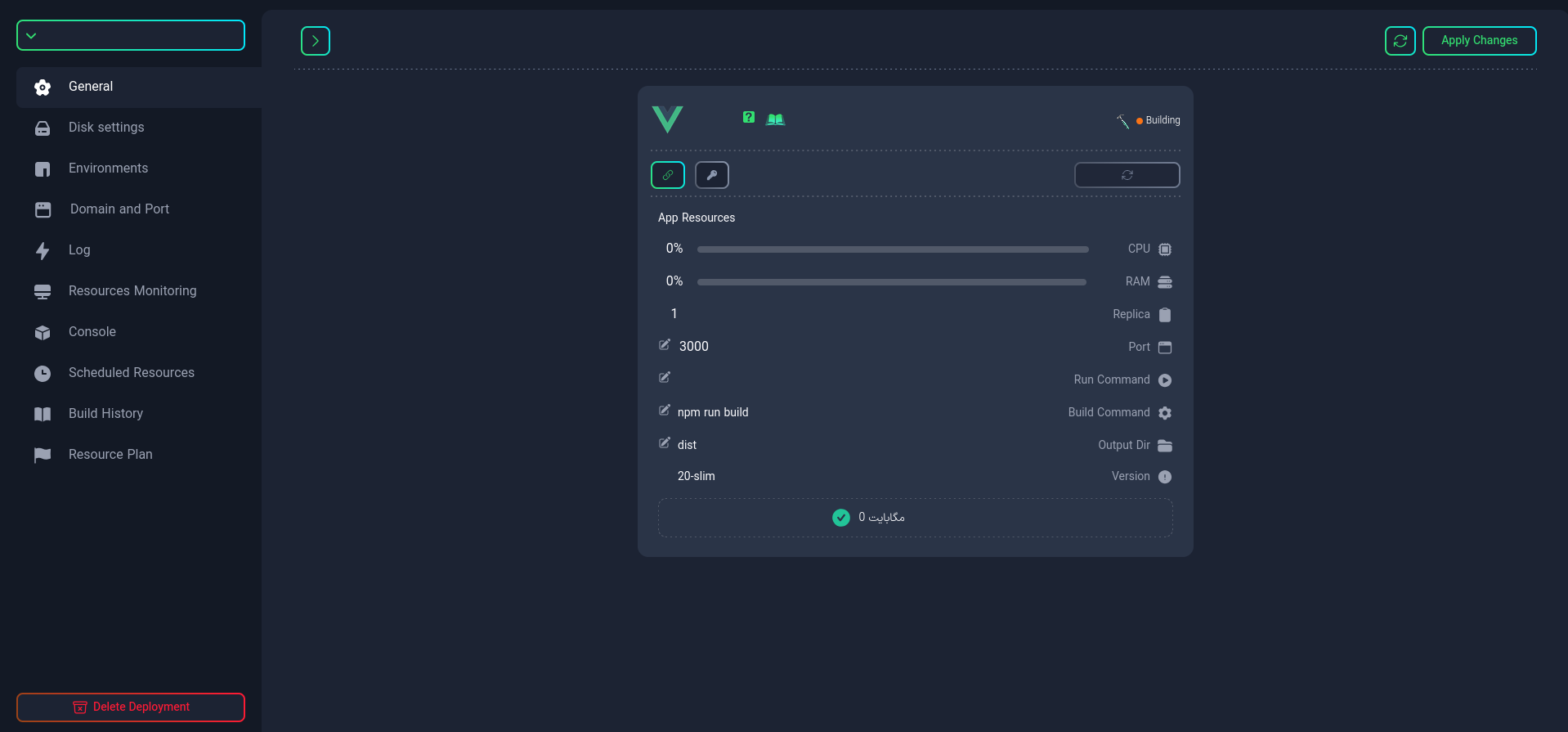Click the key icon button
This screenshot has width=1568, height=732.
point(712,175)
